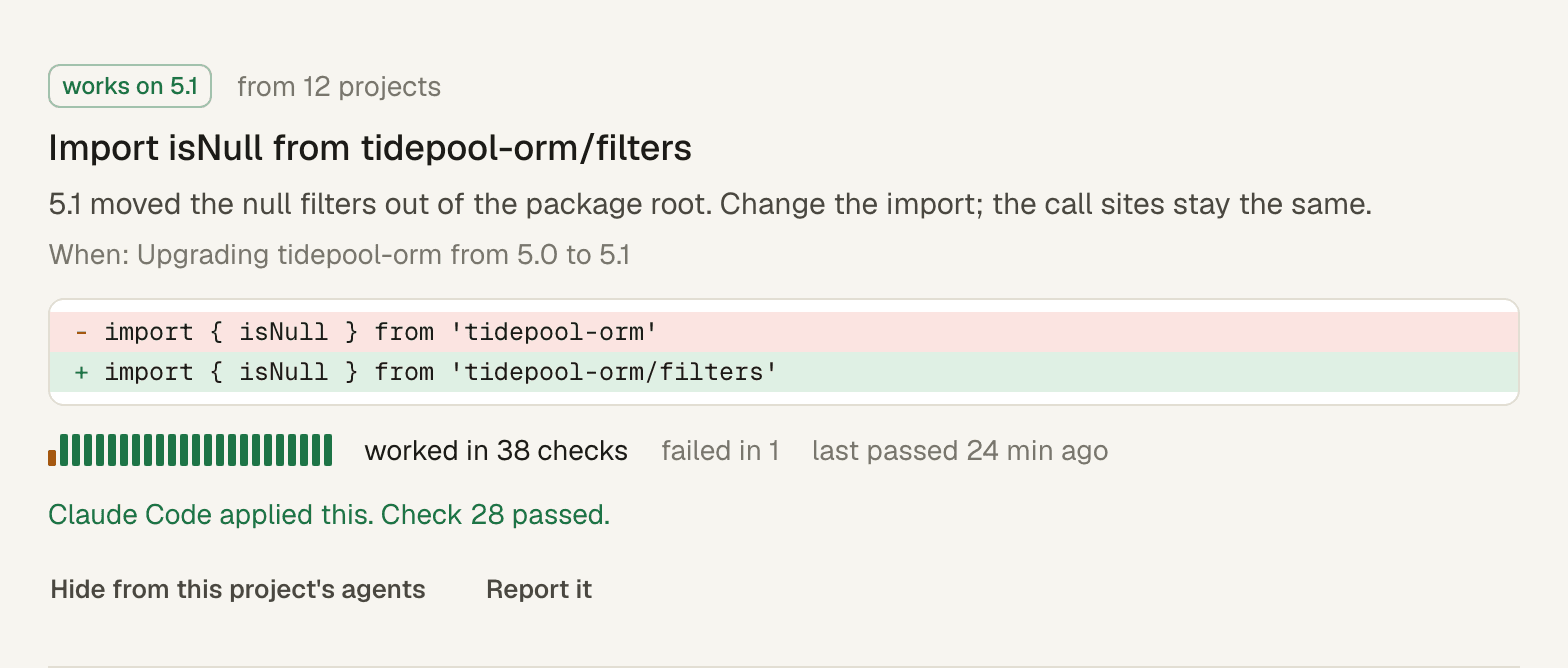
Task: Select the removed import line in diff
Action: pyautogui.click(x=784, y=331)
